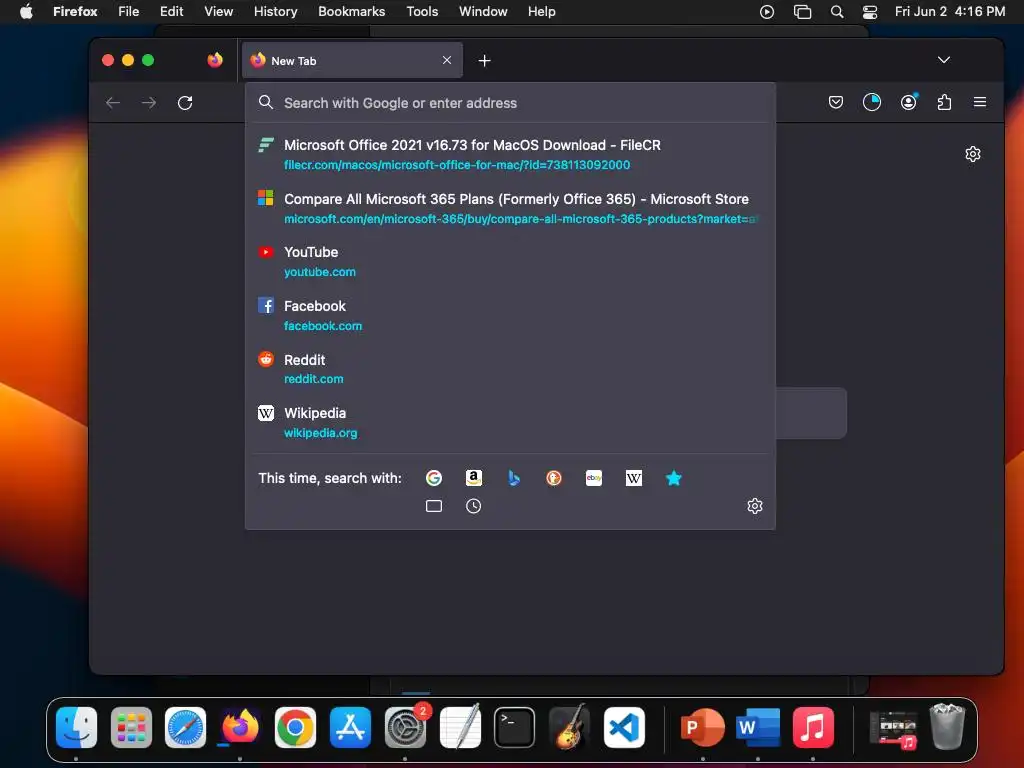Image resolution: width=1024 pixels, height=768 pixels.
Task: Open the Facebook suggestion
Action: (511, 315)
